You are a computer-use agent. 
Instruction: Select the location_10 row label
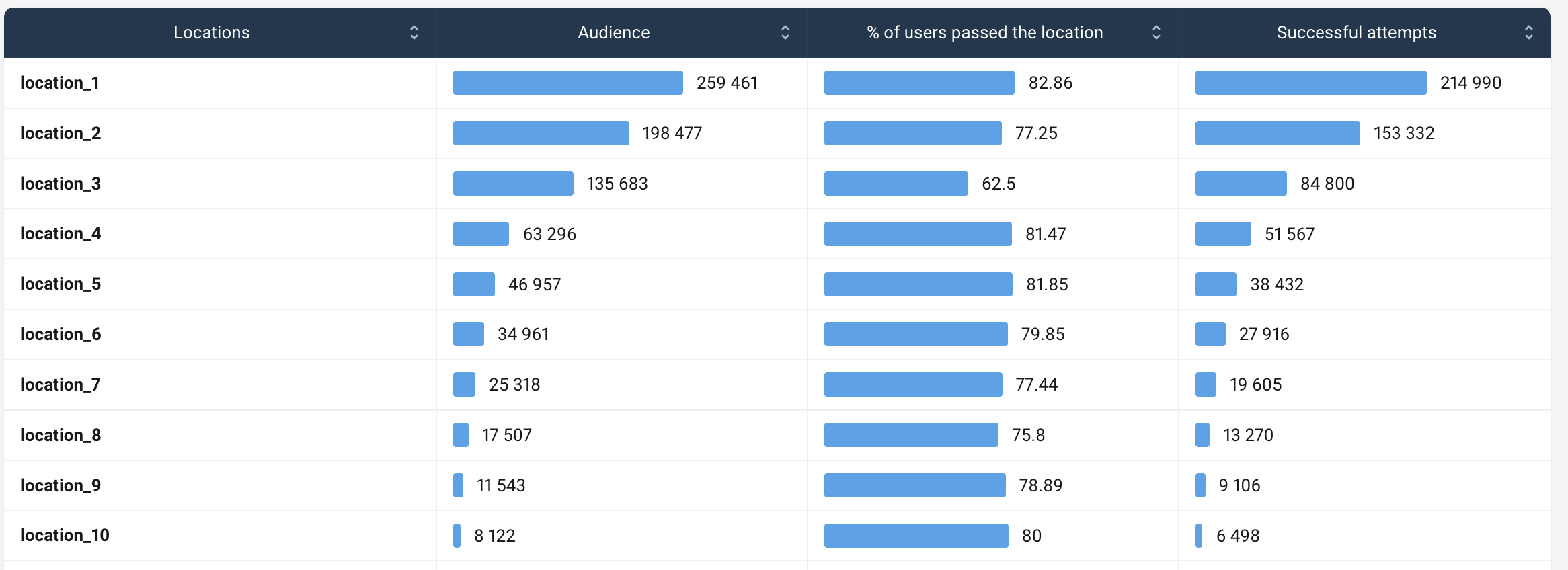[65, 535]
